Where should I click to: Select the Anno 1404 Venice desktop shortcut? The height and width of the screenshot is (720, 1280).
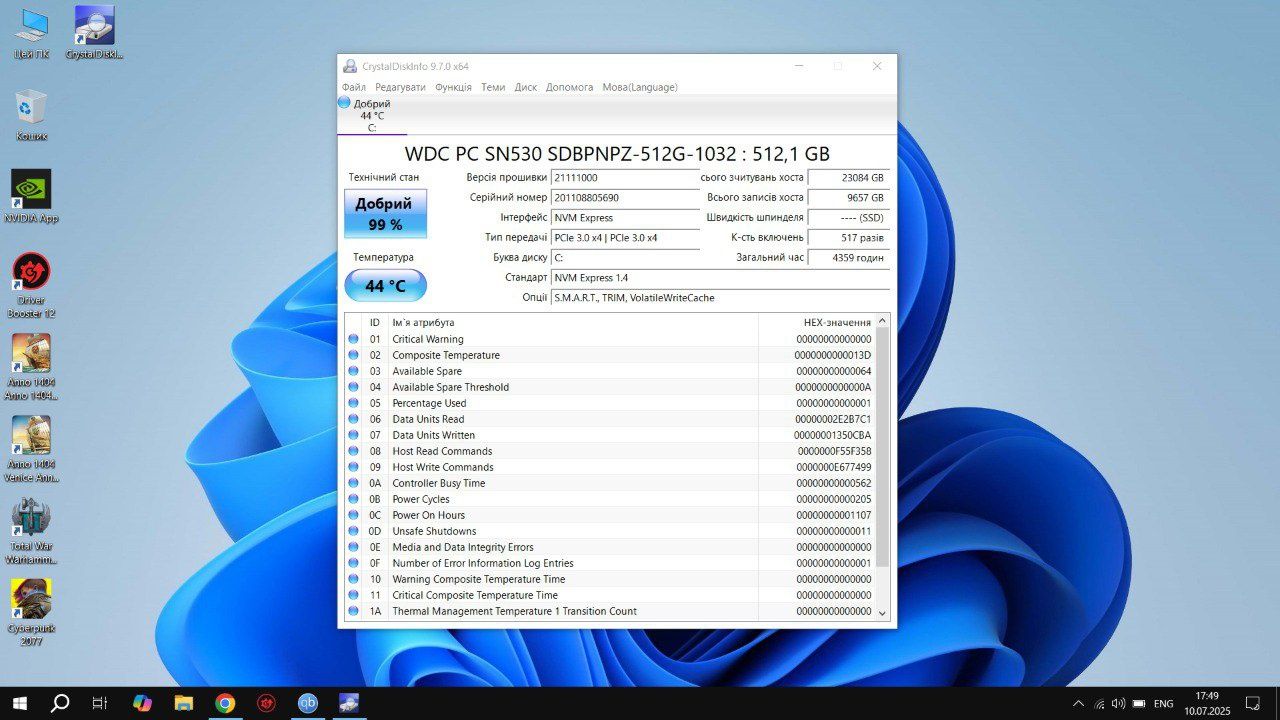(31, 449)
